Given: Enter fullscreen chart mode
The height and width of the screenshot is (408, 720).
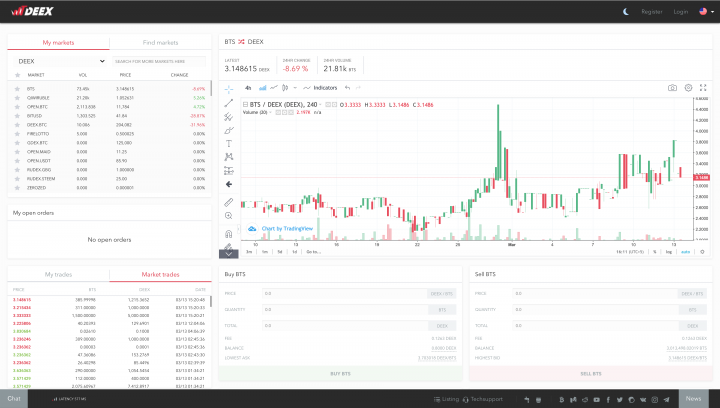Looking at the screenshot, I should coord(703,88).
